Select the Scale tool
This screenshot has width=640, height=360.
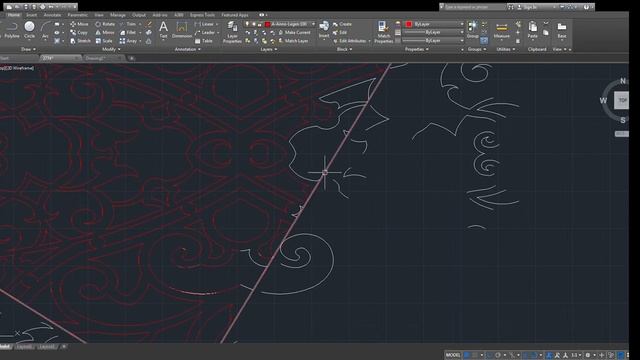104,41
